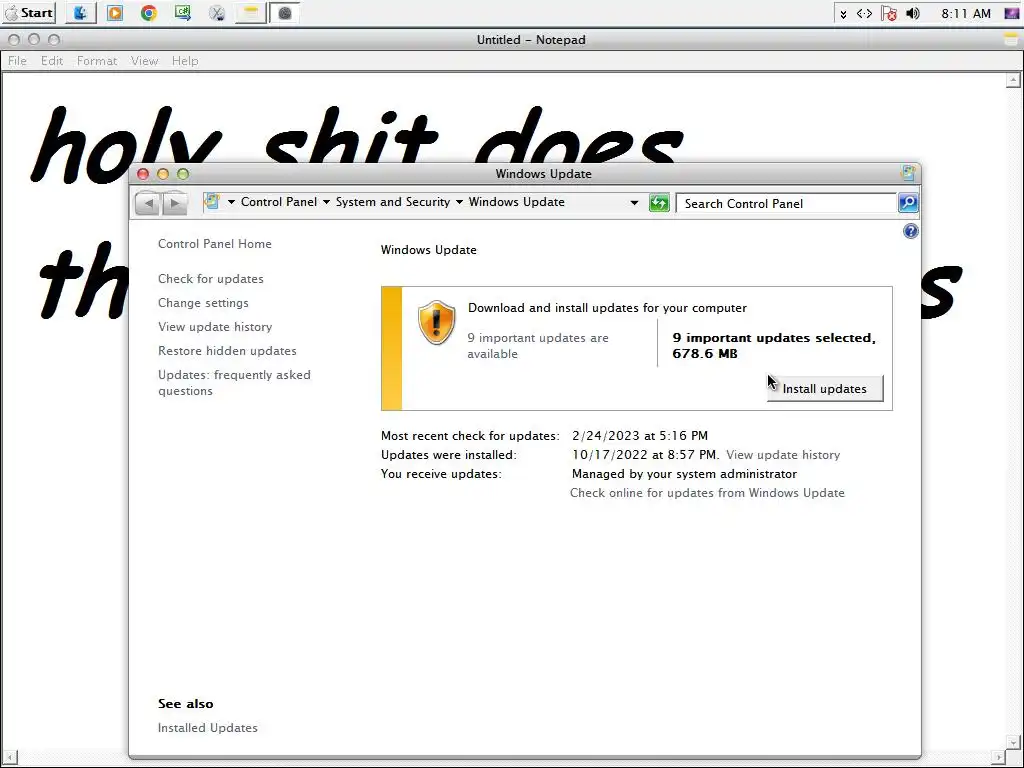The image size is (1024, 768).
Task: Launch the Finder icon in the taskbar
Action: click(x=80, y=12)
